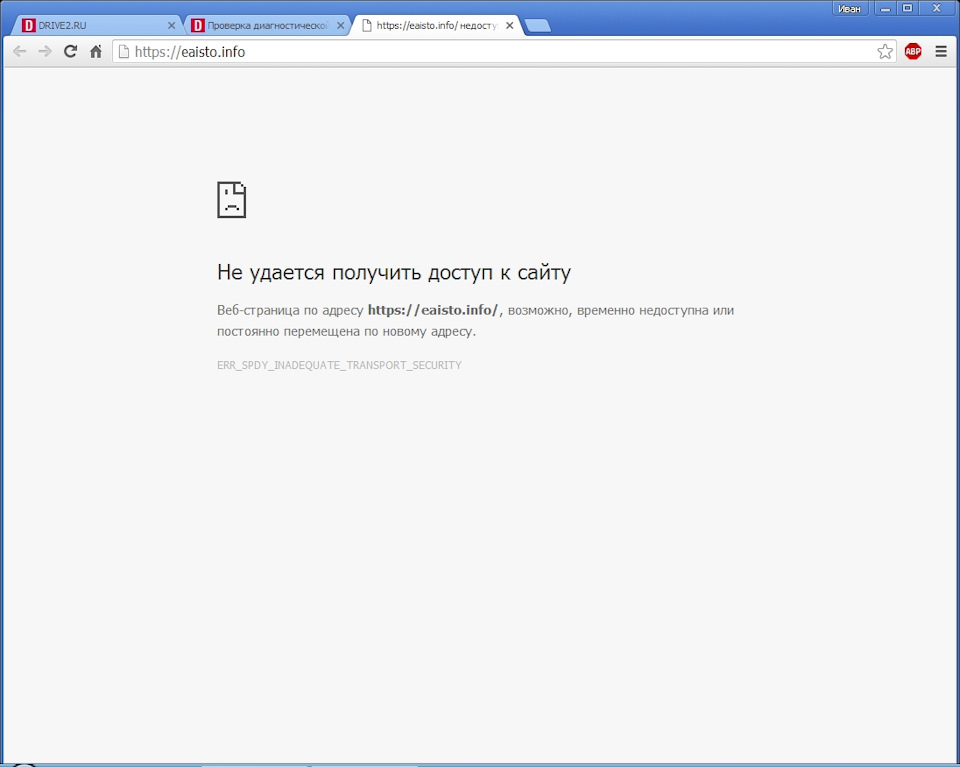Click the Back navigation arrow
Viewport: 960px width, 767px height.
[20, 52]
